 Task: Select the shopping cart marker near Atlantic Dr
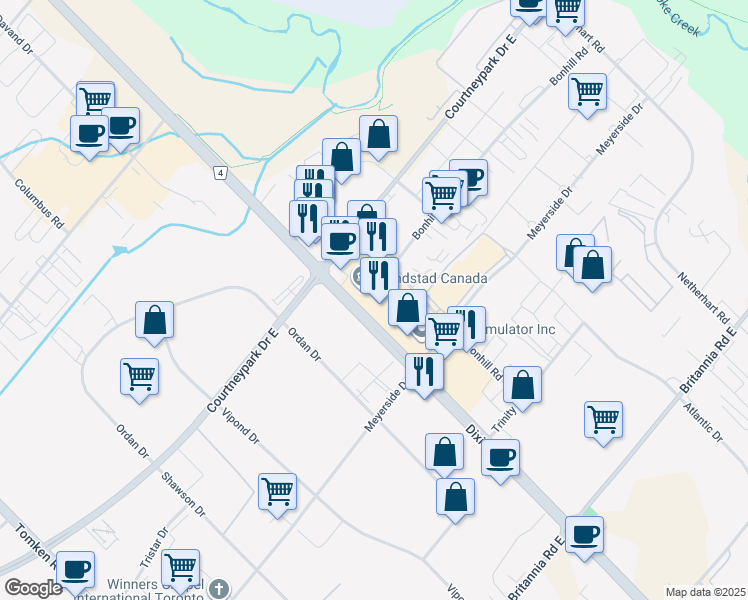click(x=604, y=420)
